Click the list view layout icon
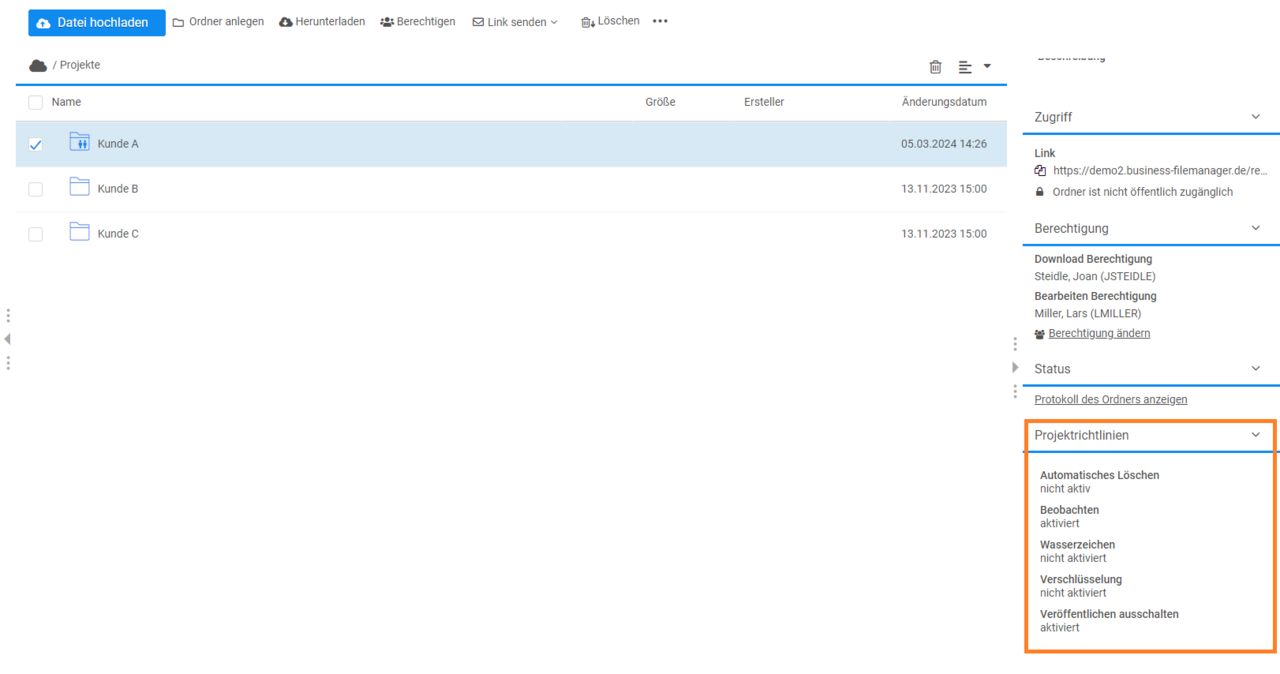 click(965, 67)
